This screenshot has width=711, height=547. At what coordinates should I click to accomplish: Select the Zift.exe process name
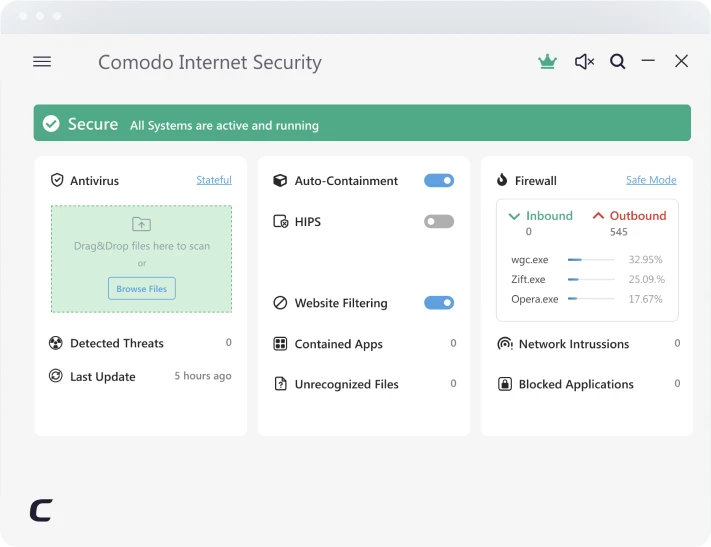pos(528,279)
